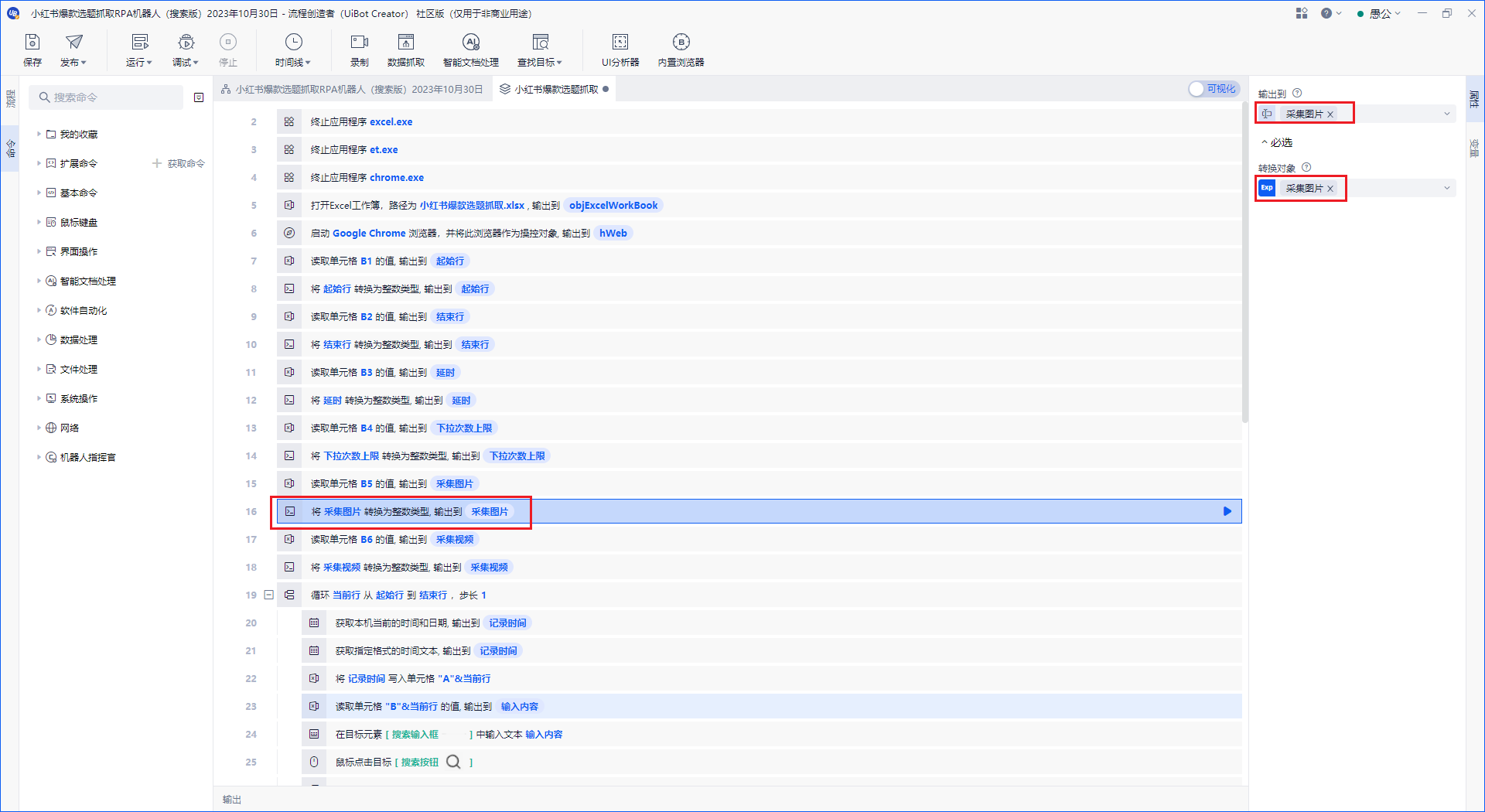Start recording with the 录制 tool
The image size is (1485, 812).
pos(360,49)
